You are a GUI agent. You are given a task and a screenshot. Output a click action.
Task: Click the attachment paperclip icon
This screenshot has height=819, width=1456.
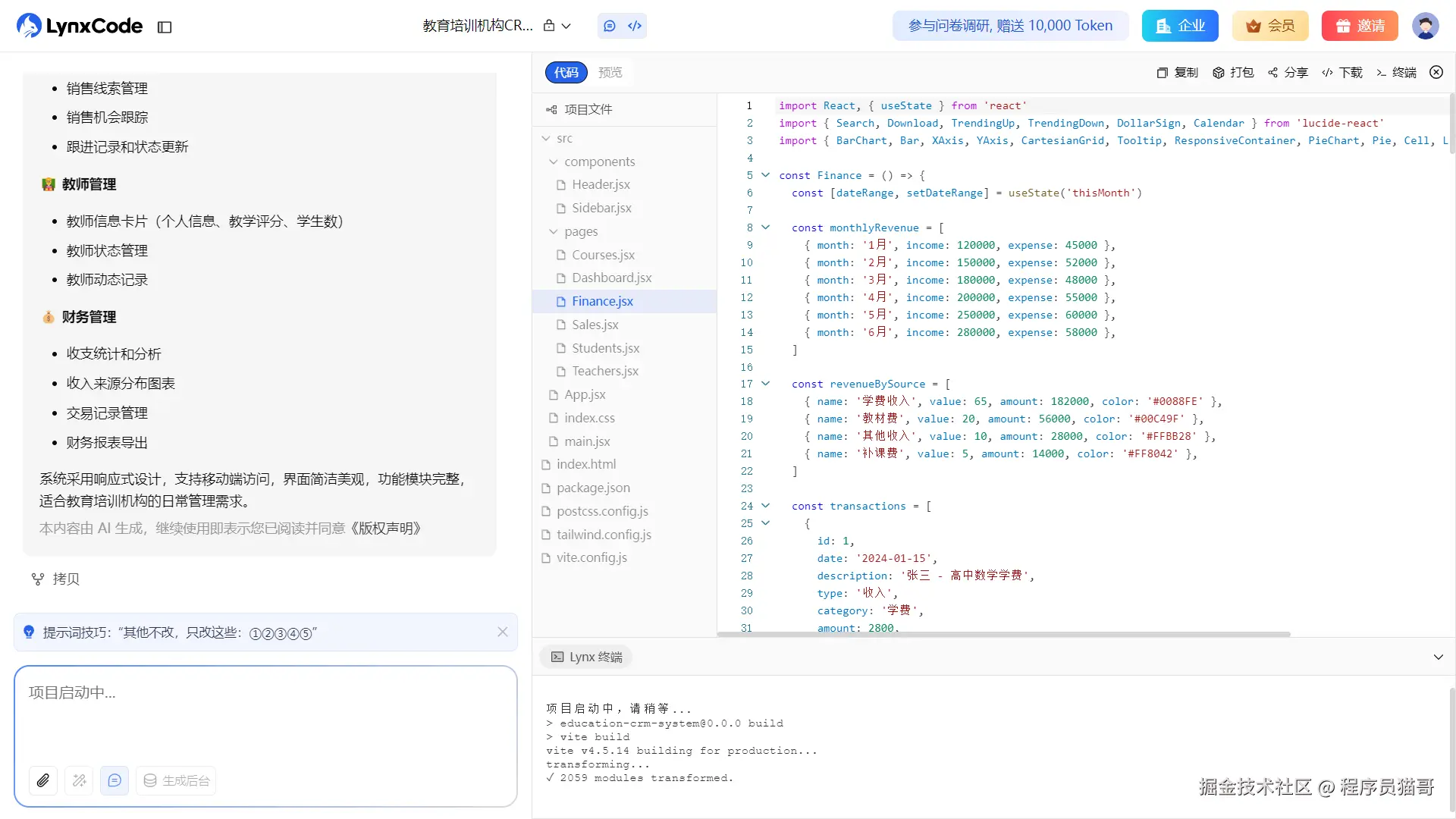[43, 780]
